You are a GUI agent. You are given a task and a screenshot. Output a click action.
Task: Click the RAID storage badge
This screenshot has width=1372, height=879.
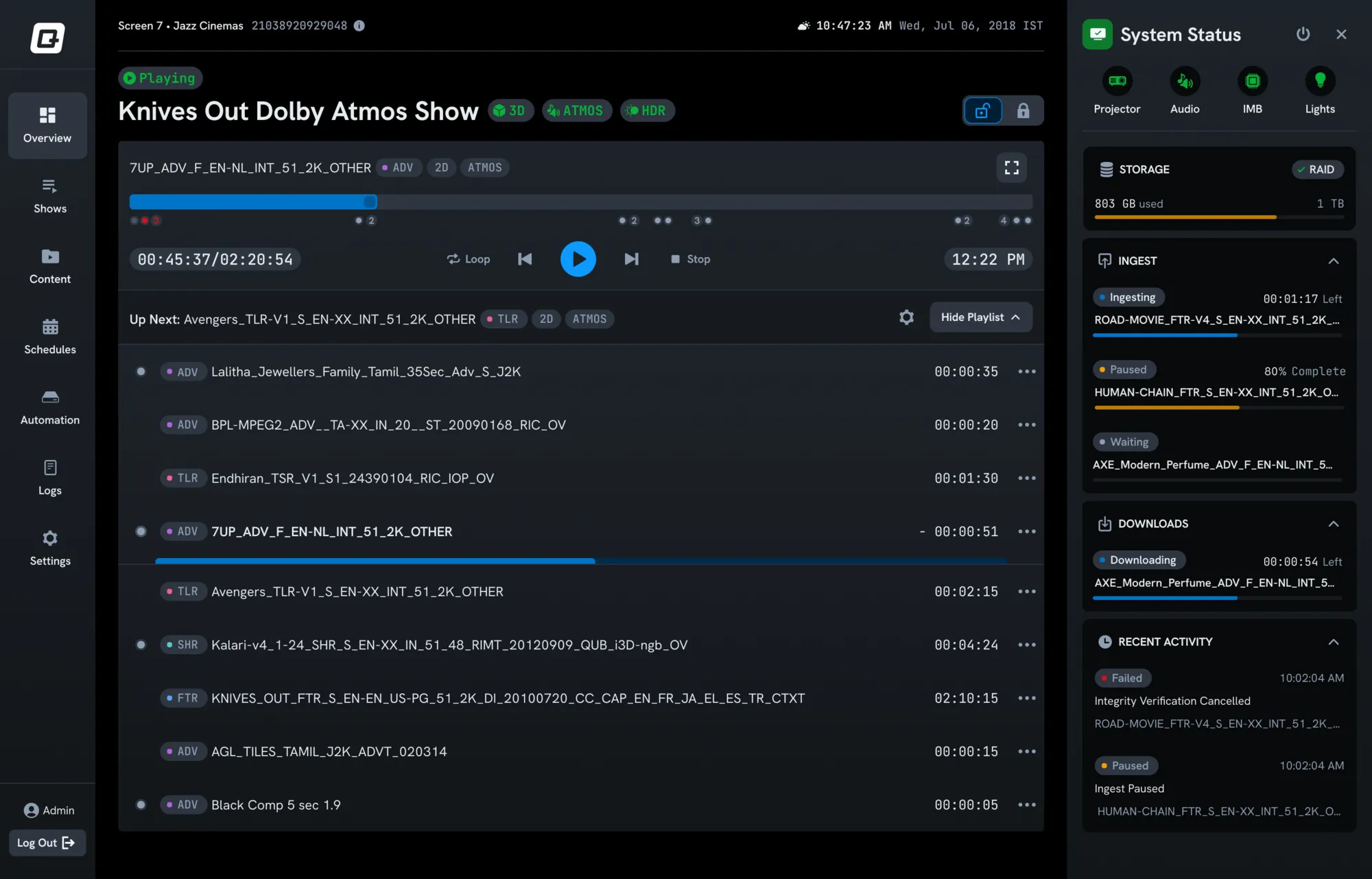click(1317, 169)
